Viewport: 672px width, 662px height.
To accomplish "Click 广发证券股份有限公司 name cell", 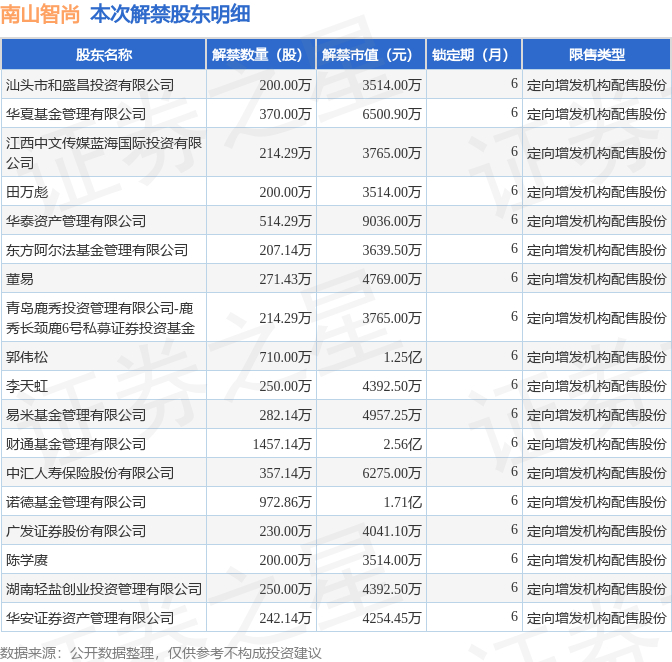I will point(104,531).
